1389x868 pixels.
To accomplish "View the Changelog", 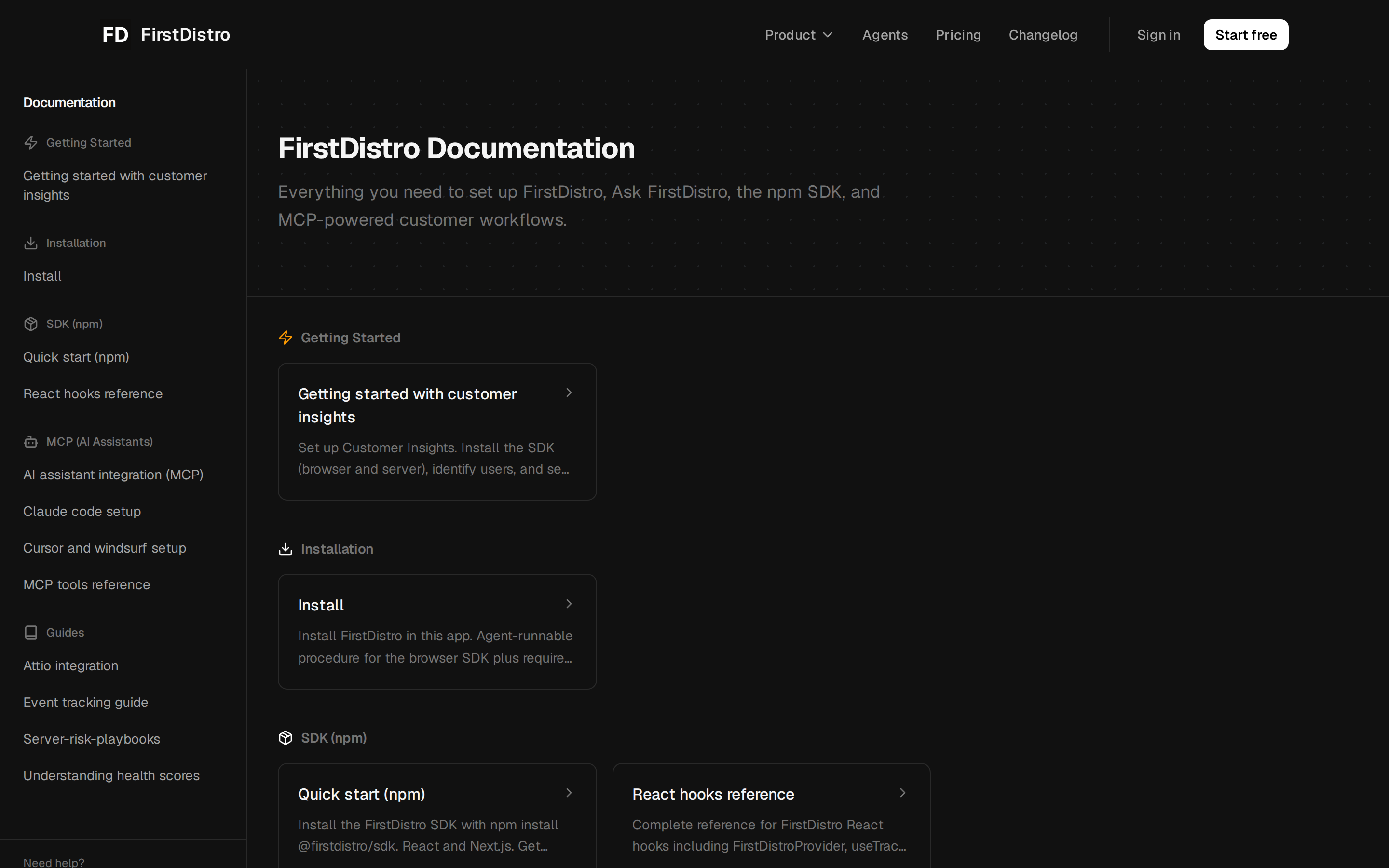I will pyautogui.click(x=1043, y=35).
